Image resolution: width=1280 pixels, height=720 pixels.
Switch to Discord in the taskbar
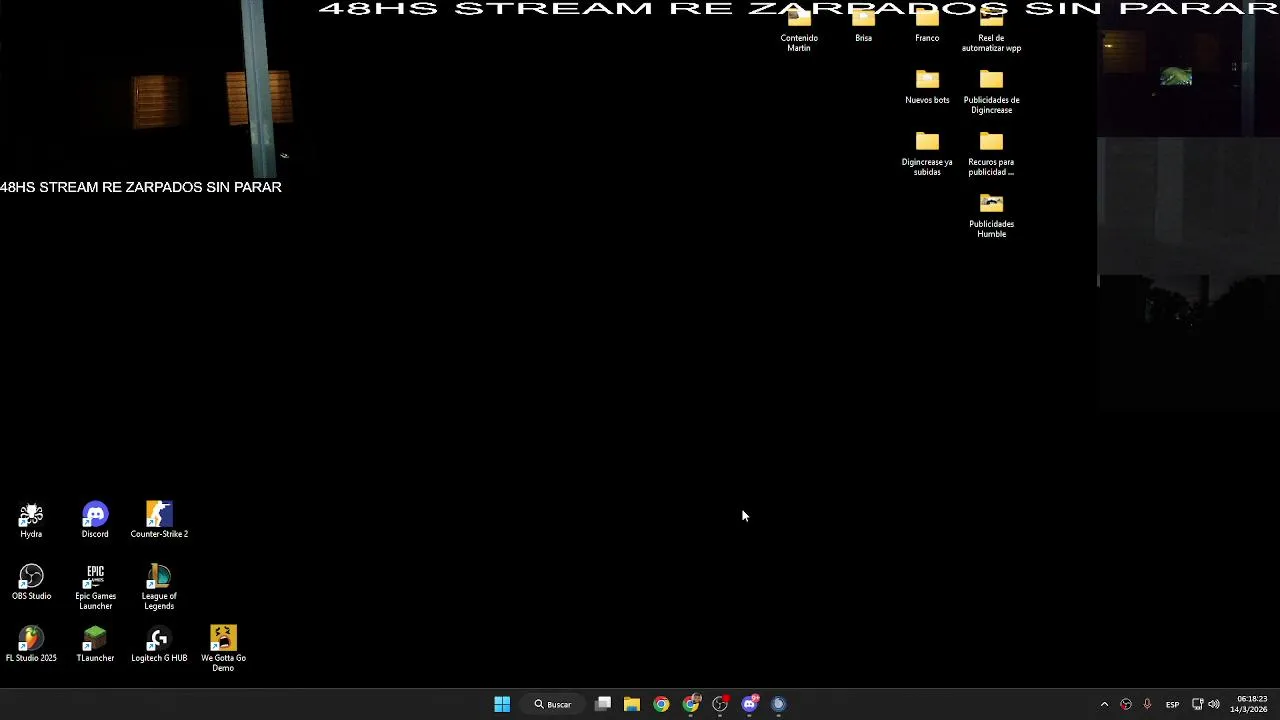749,704
